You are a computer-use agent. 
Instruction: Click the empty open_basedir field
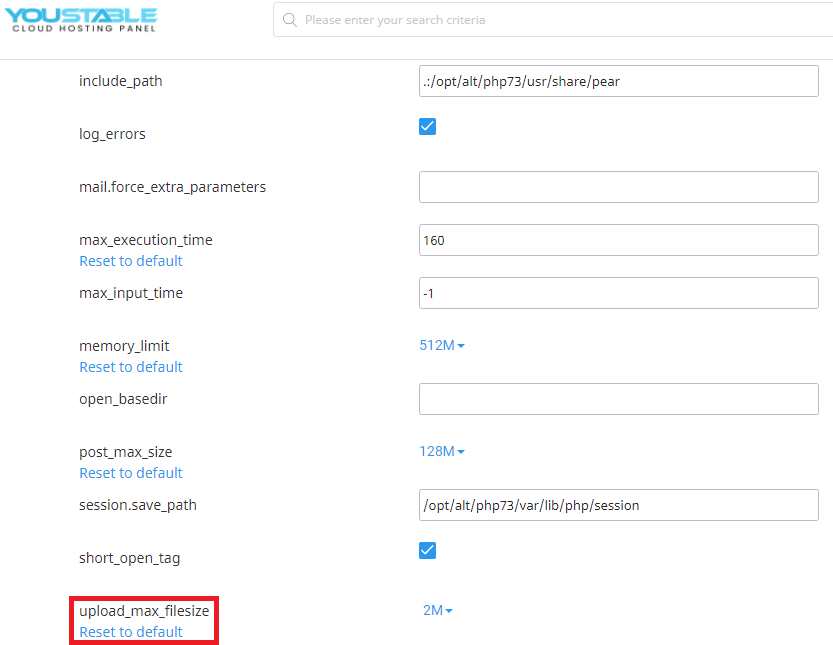pyautogui.click(x=618, y=398)
